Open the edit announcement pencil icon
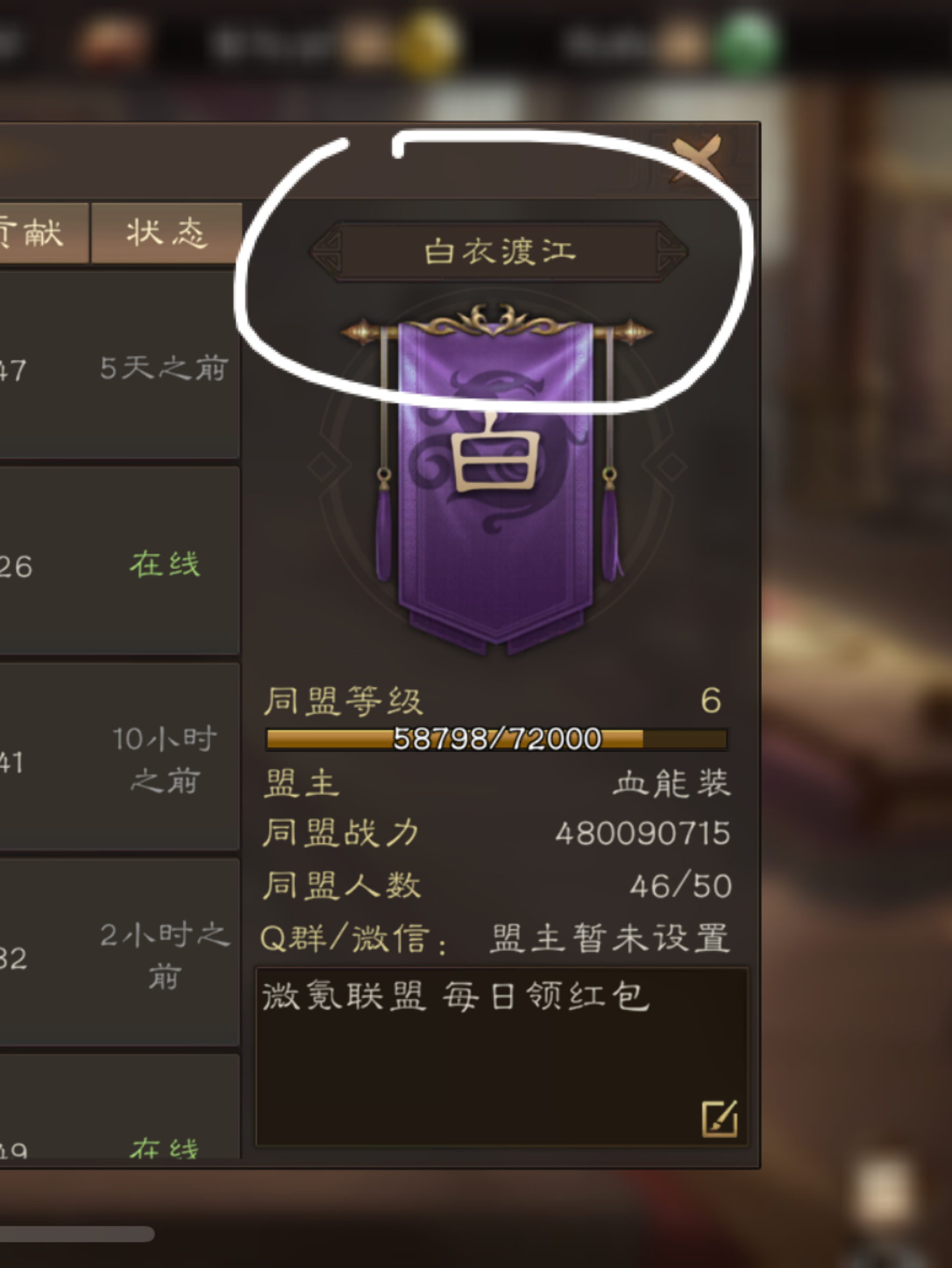The width and height of the screenshot is (952, 1268). pos(720,1119)
